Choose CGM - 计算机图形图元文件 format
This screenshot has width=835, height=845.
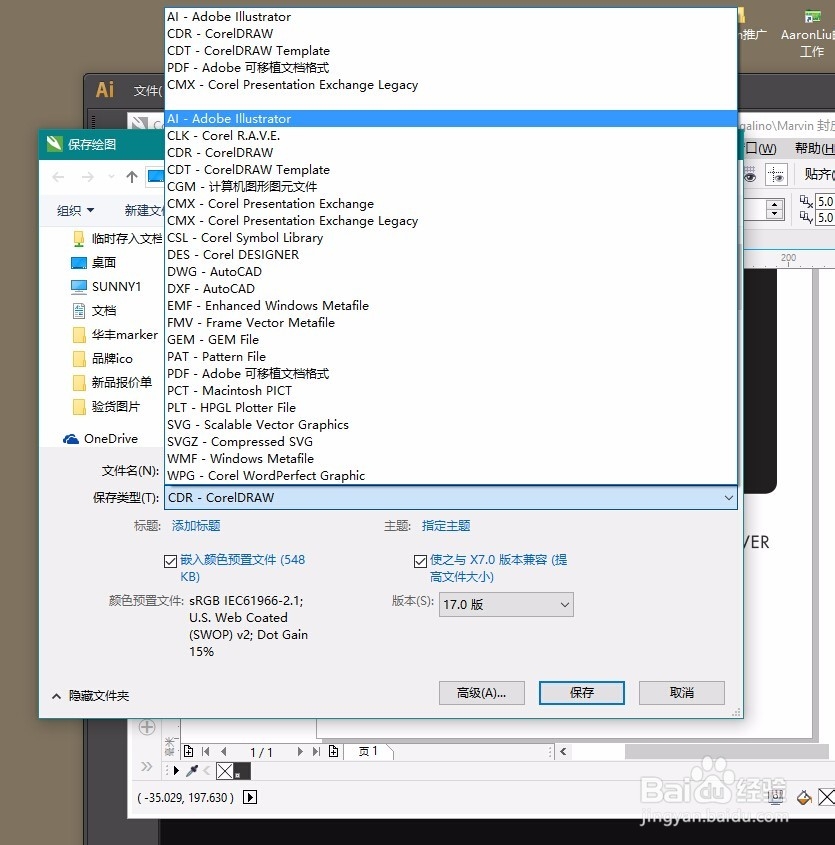tap(451, 186)
